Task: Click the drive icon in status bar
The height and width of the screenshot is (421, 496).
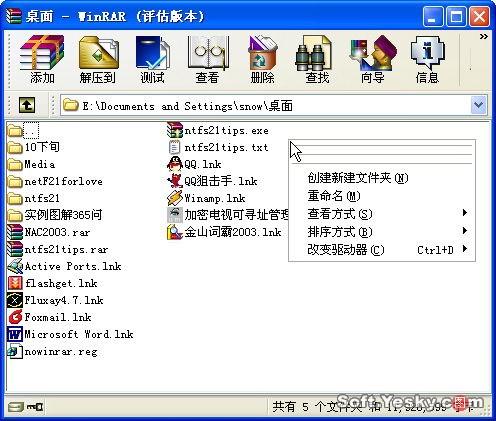Action: click(x=16, y=406)
